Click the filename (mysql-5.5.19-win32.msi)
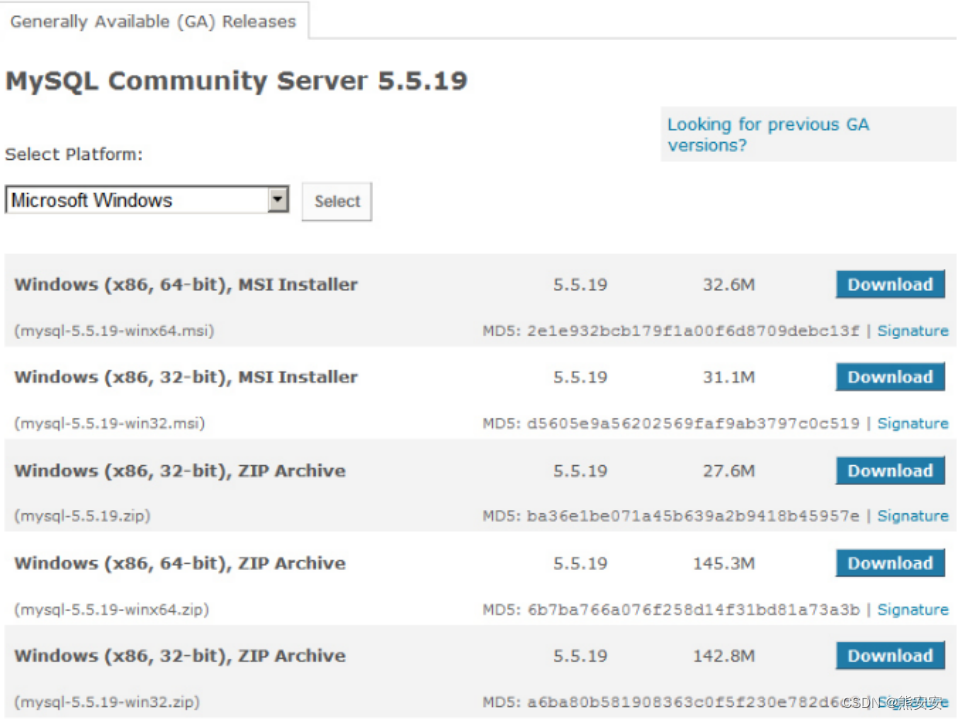 [x=109, y=423]
